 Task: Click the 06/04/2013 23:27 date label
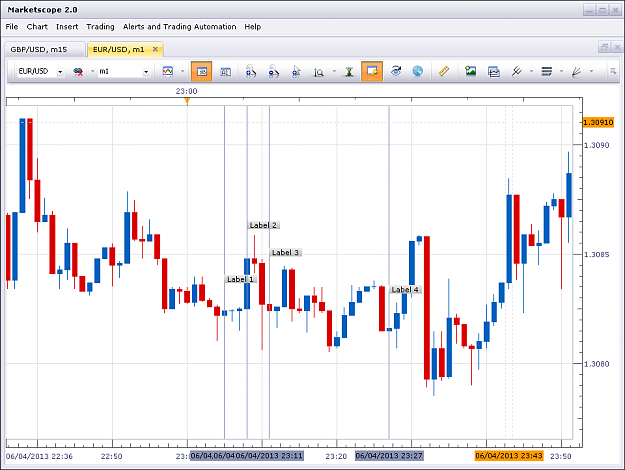(389, 456)
